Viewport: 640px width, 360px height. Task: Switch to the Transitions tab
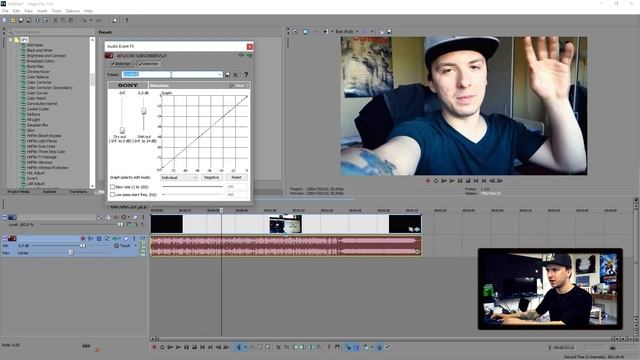pyautogui.click(x=78, y=191)
